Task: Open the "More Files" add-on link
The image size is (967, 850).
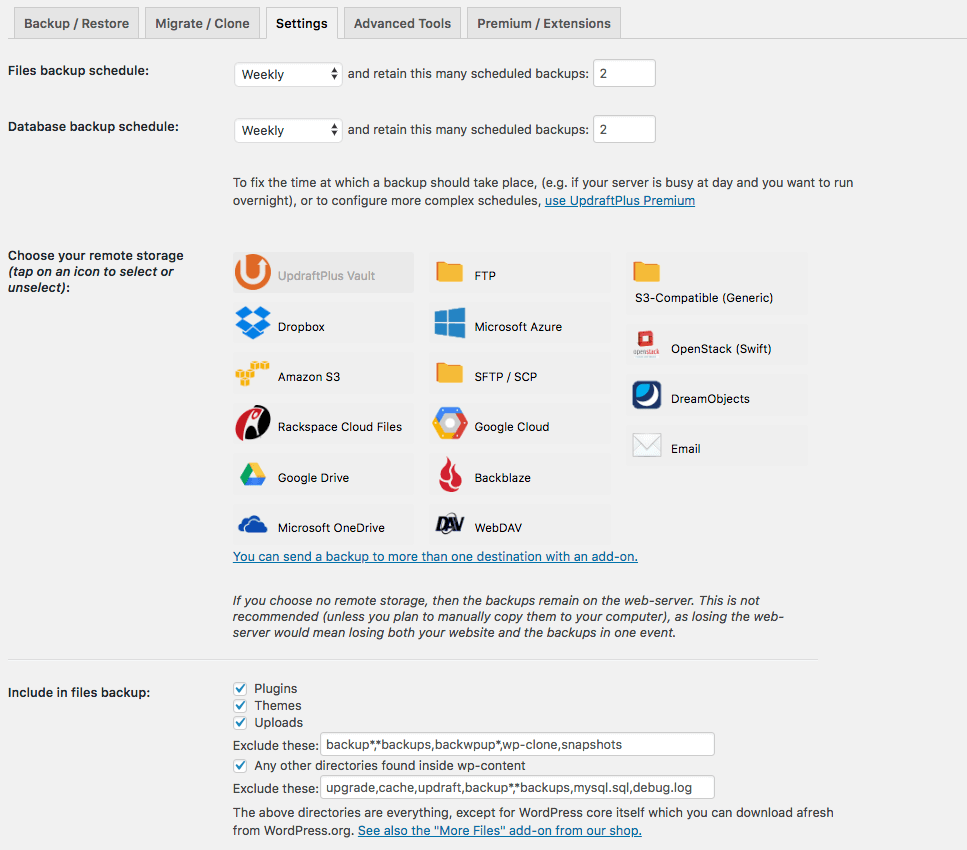Action: click(499, 831)
